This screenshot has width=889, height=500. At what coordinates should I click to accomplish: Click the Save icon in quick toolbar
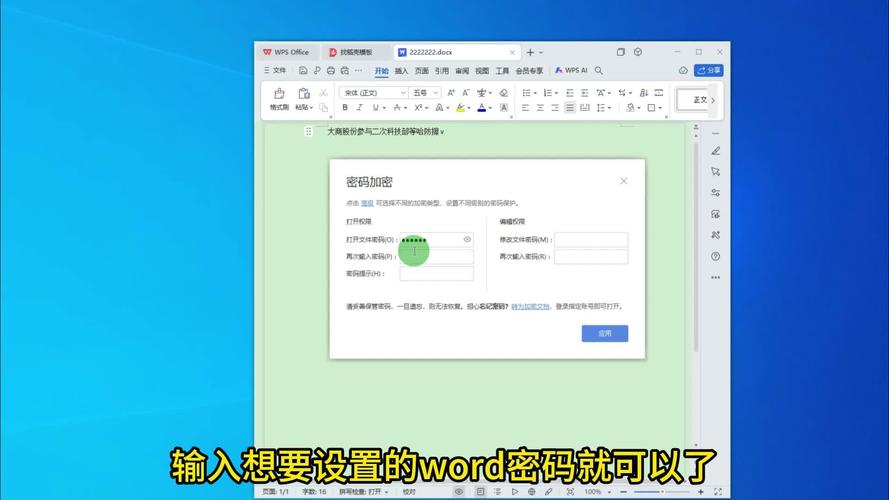303,70
